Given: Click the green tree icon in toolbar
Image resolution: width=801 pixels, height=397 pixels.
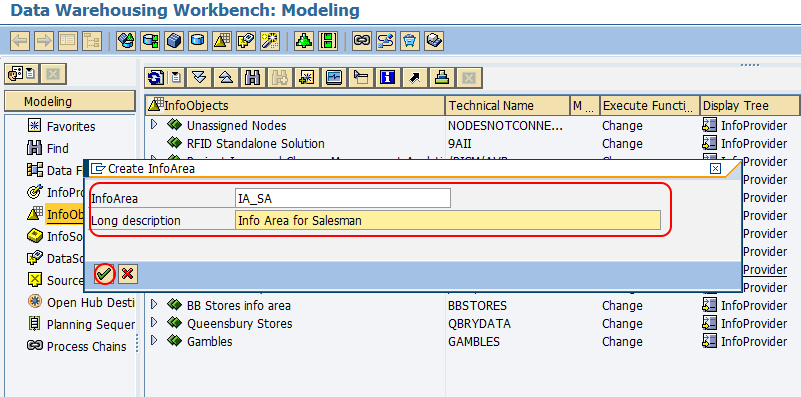Looking at the screenshot, I should pos(304,40).
